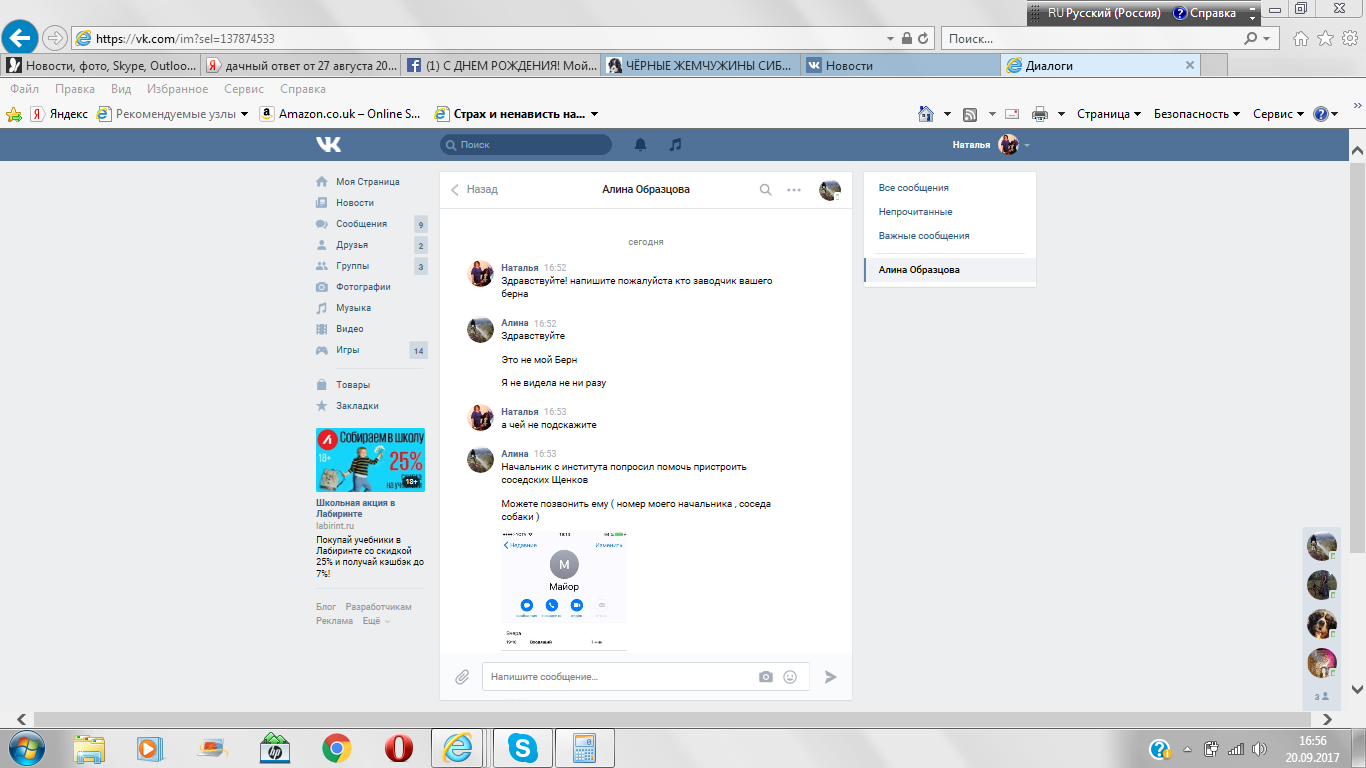Viewport: 1366px width, 768px height.
Task: Launch Skype from the Windows taskbar
Action: (x=521, y=747)
